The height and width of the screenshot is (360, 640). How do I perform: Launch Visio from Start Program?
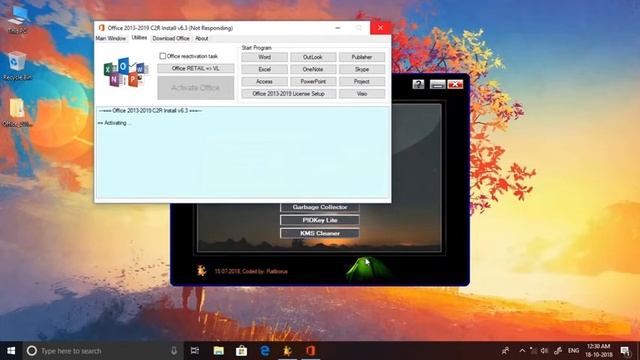(362, 94)
